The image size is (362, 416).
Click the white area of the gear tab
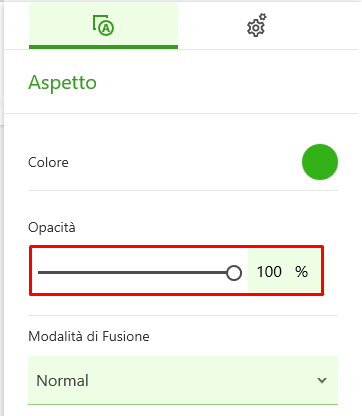pos(257,25)
